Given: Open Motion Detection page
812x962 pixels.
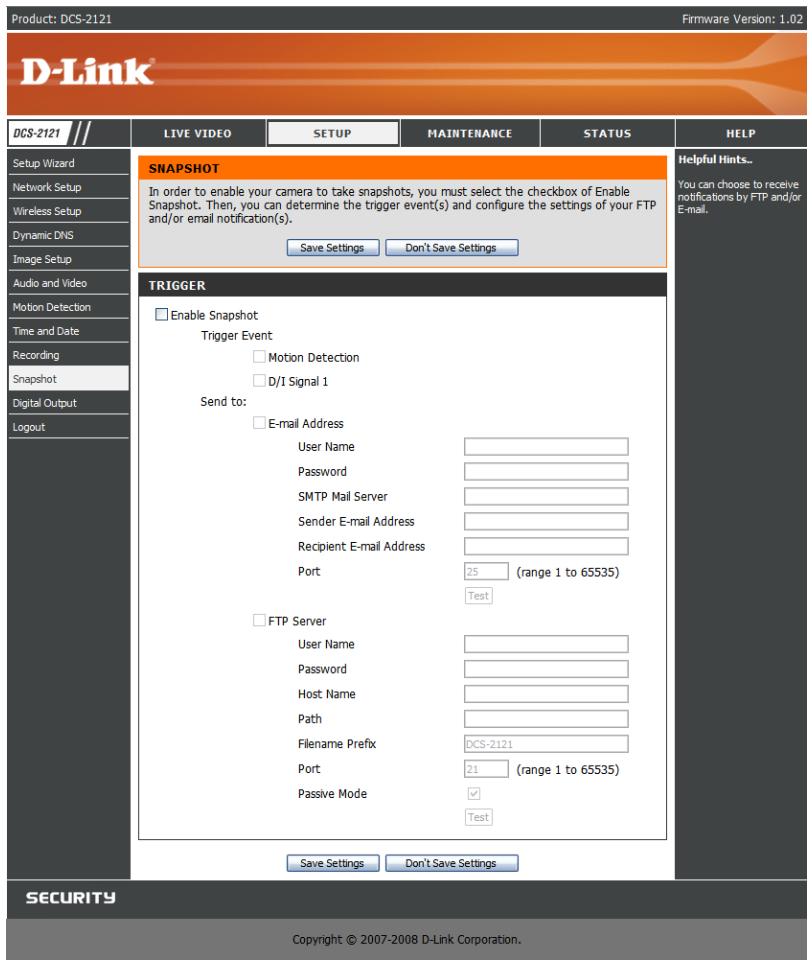Looking at the screenshot, I should click(x=69, y=307).
